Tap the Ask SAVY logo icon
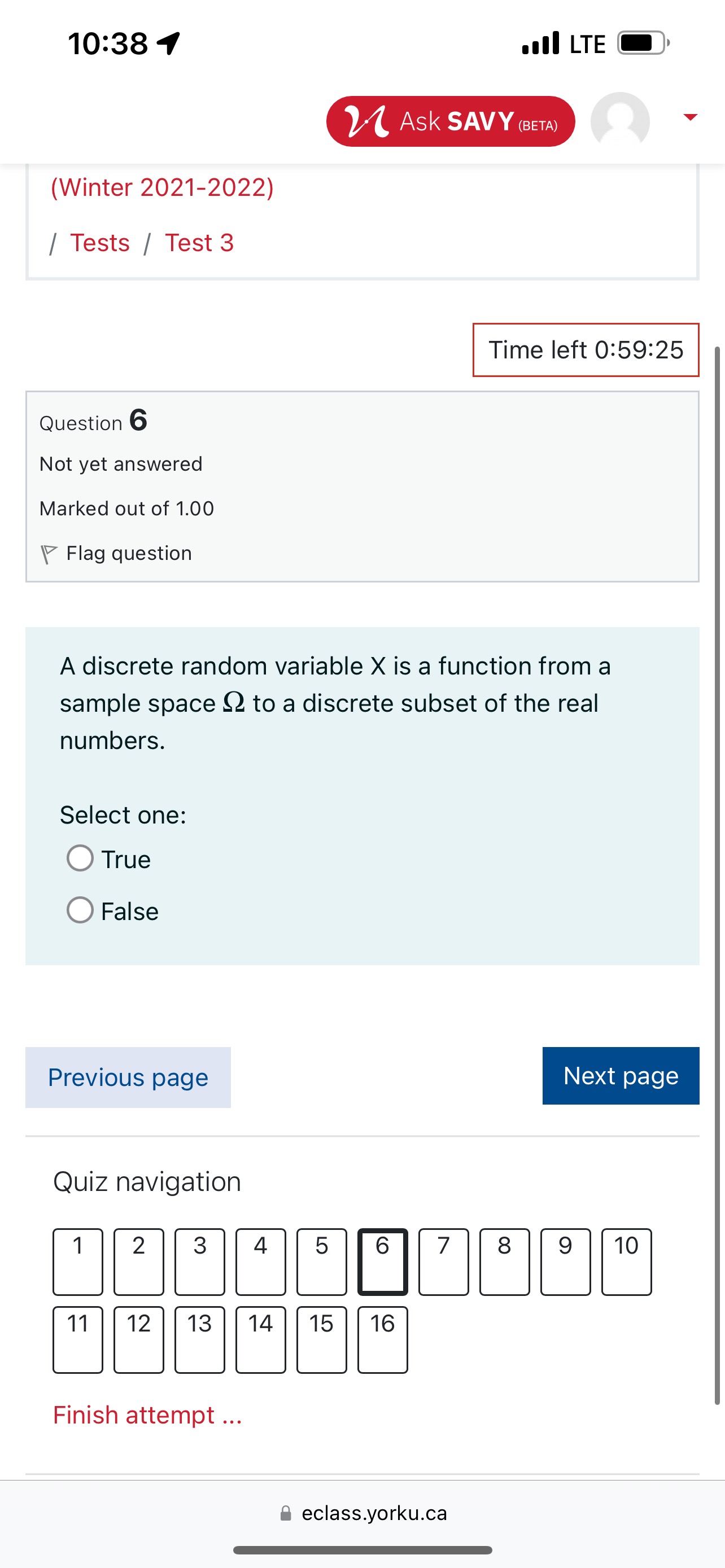 click(x=366, y=121)
